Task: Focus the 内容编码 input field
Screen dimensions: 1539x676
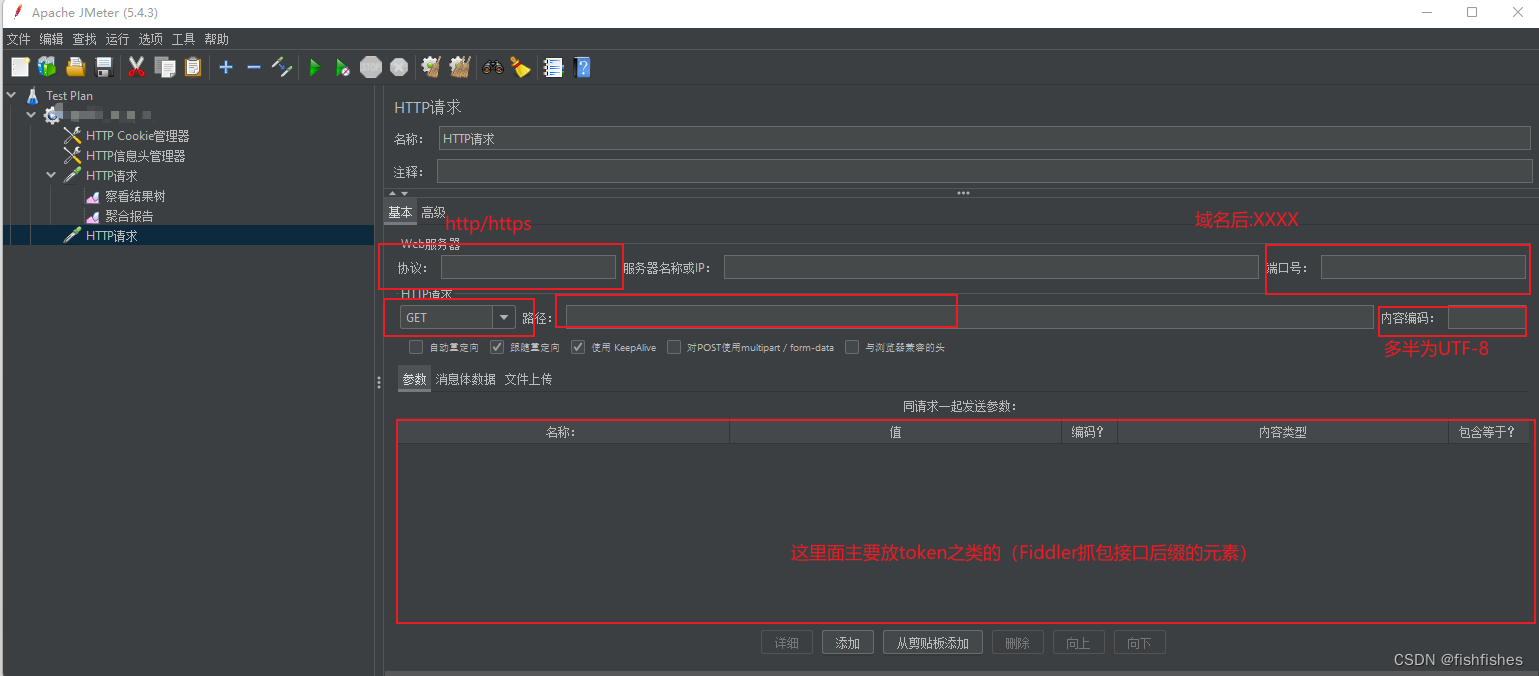Action: pyautogui.click(x=1487, y=317)
